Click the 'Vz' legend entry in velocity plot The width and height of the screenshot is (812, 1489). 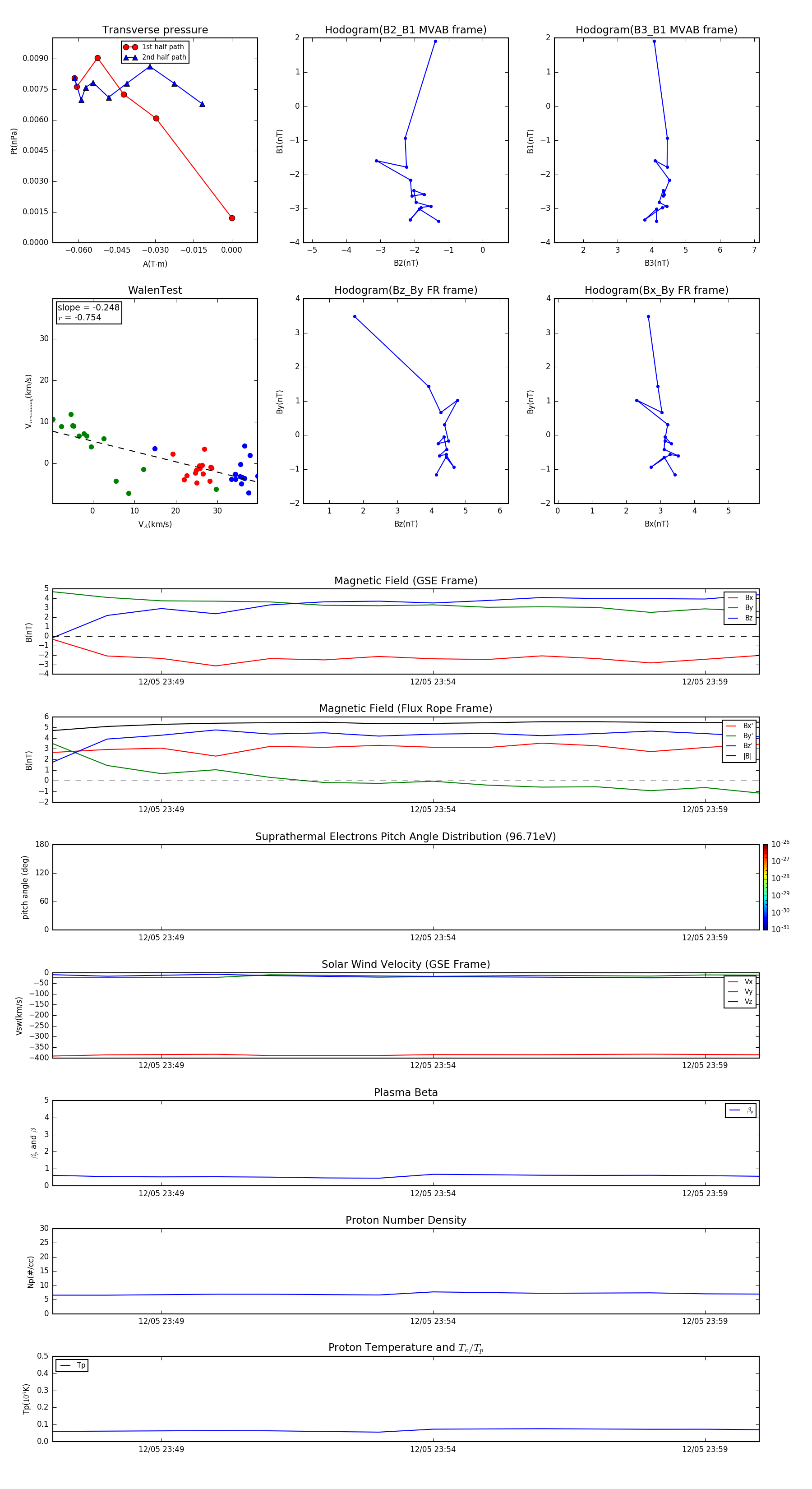740,1002
